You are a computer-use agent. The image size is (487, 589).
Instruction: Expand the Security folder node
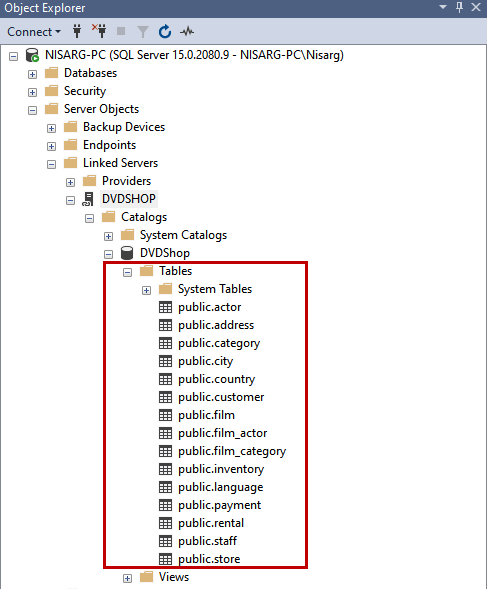(32, 92)
